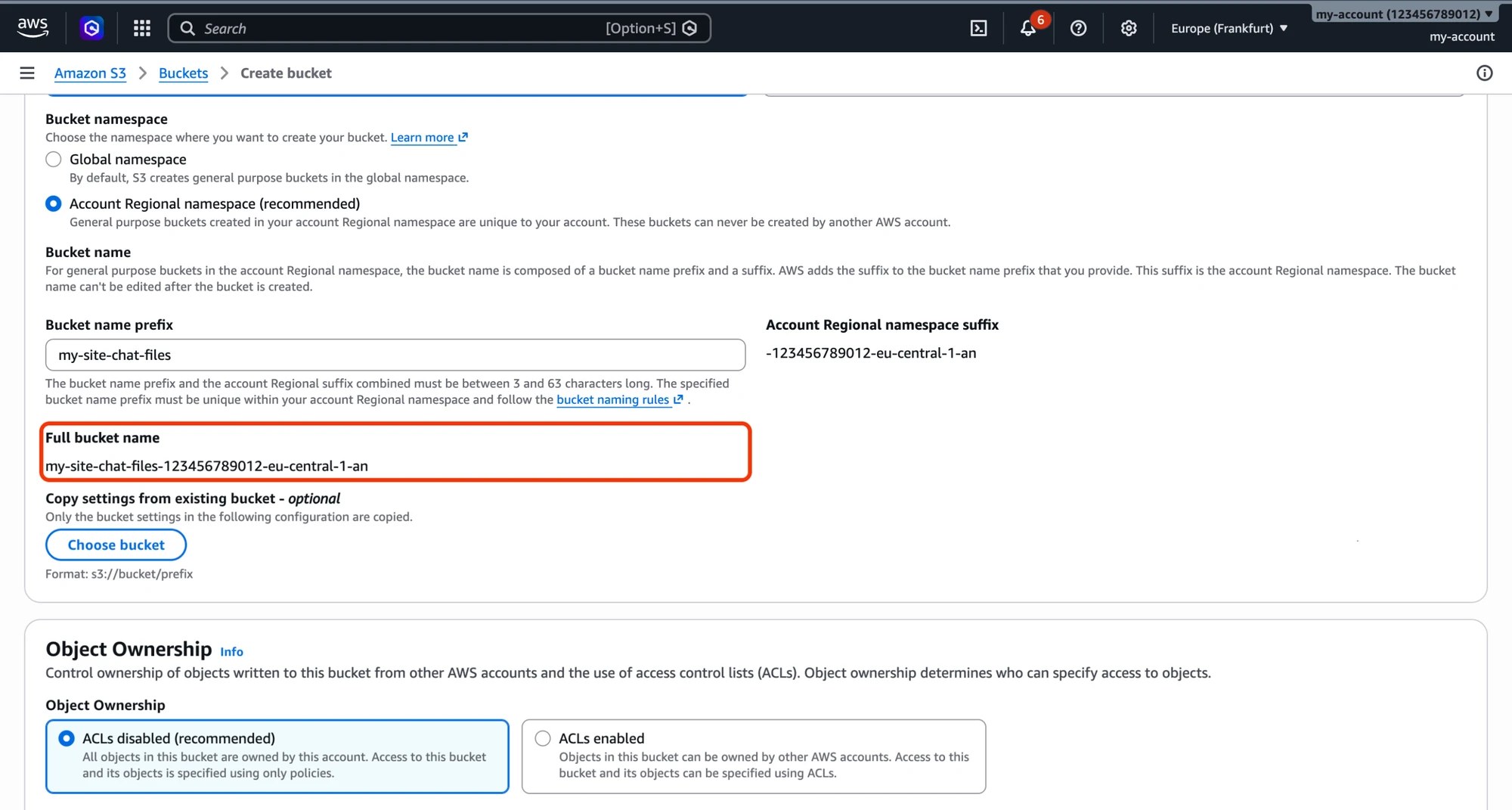Click external link icon after bucket naming rules

point(679,399)
